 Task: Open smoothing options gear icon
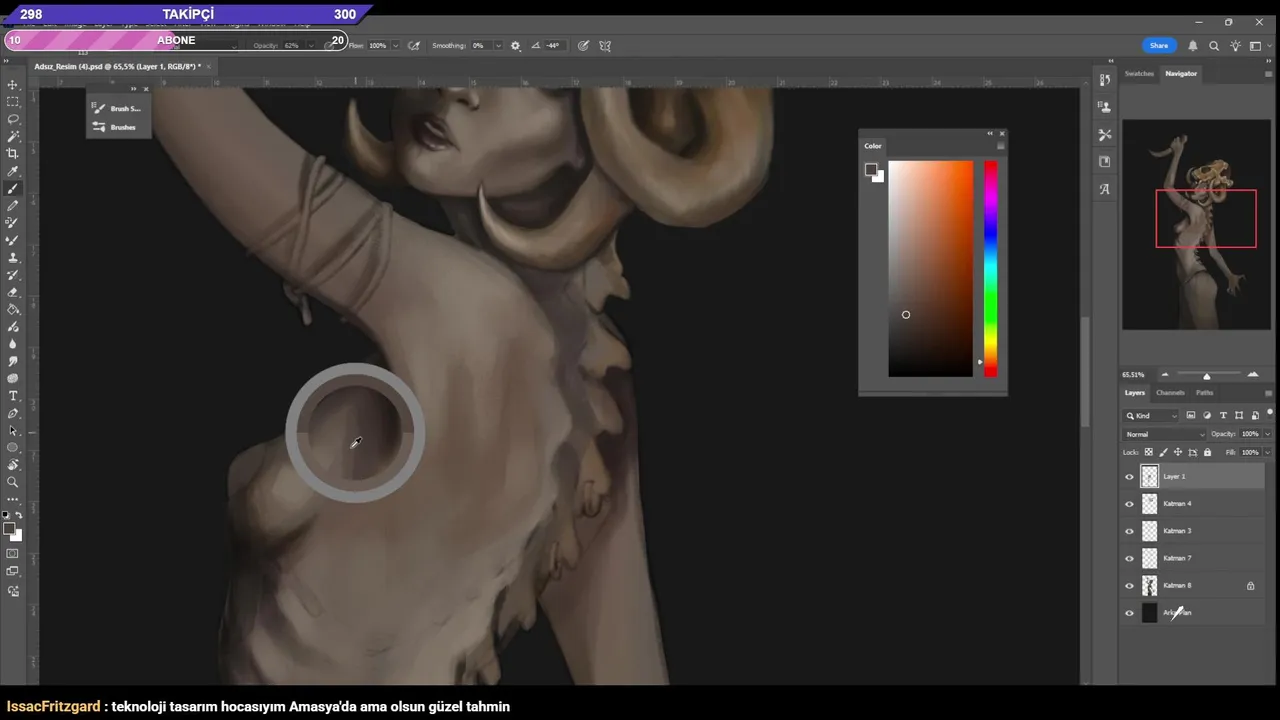tap(516, 46)
